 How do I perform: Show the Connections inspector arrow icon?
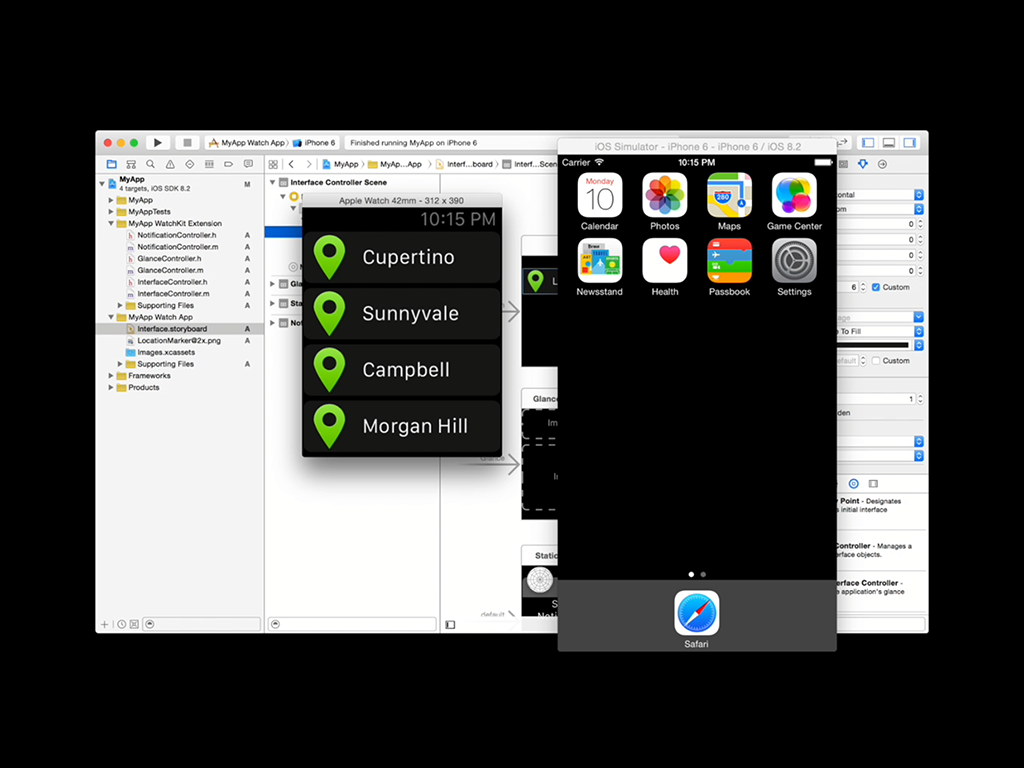pos(882,164)
